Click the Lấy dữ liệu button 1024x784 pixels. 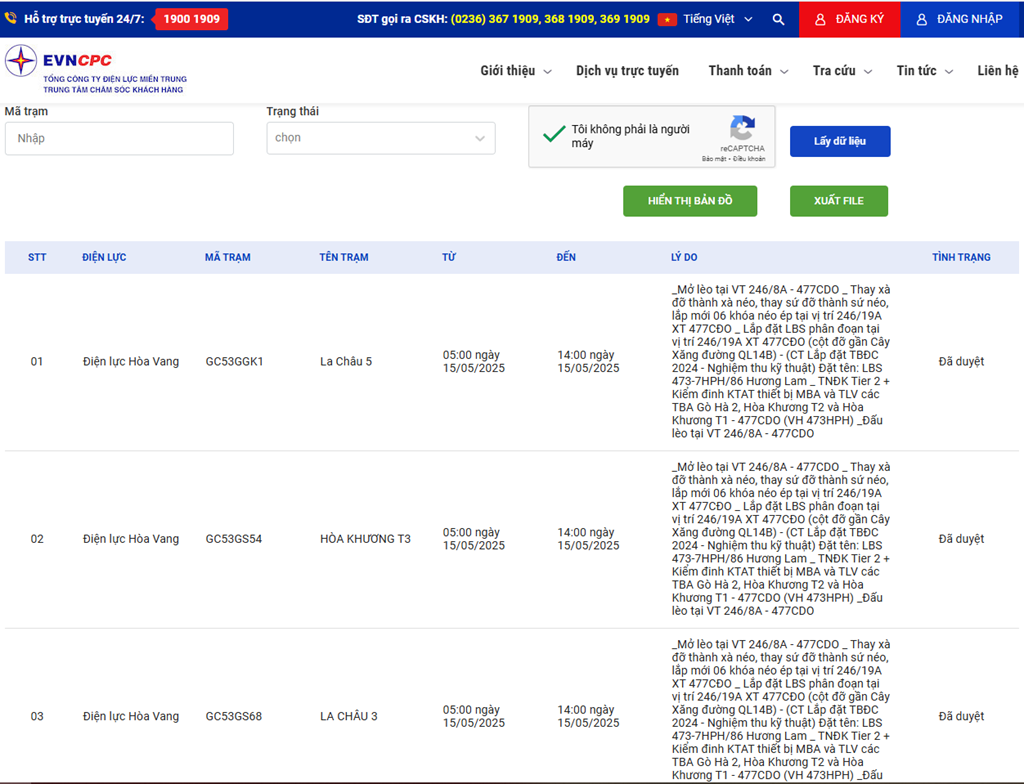point(840,141)
